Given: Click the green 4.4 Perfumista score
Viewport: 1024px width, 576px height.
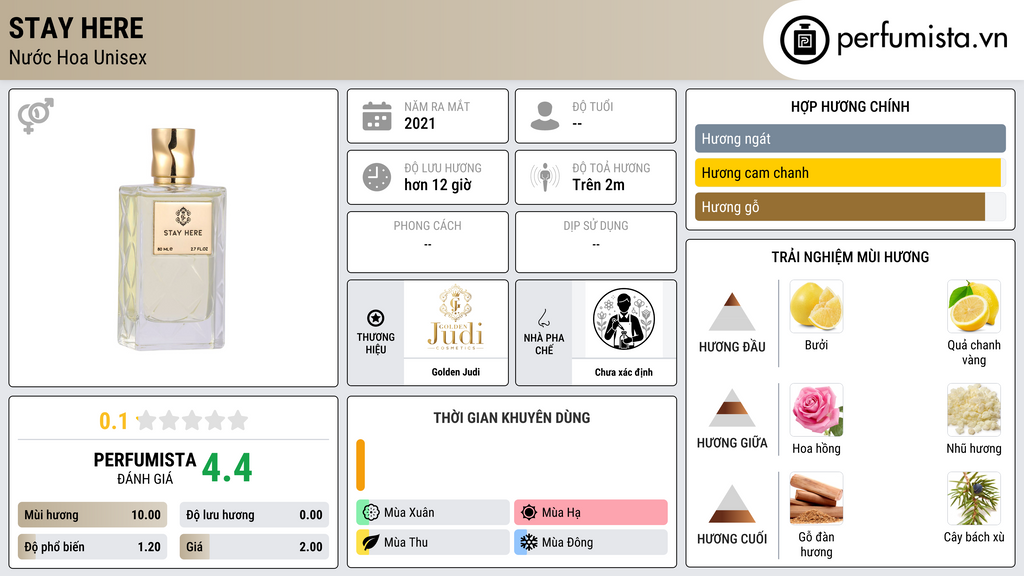Looking at the screenshot, I should click(227, 468).
